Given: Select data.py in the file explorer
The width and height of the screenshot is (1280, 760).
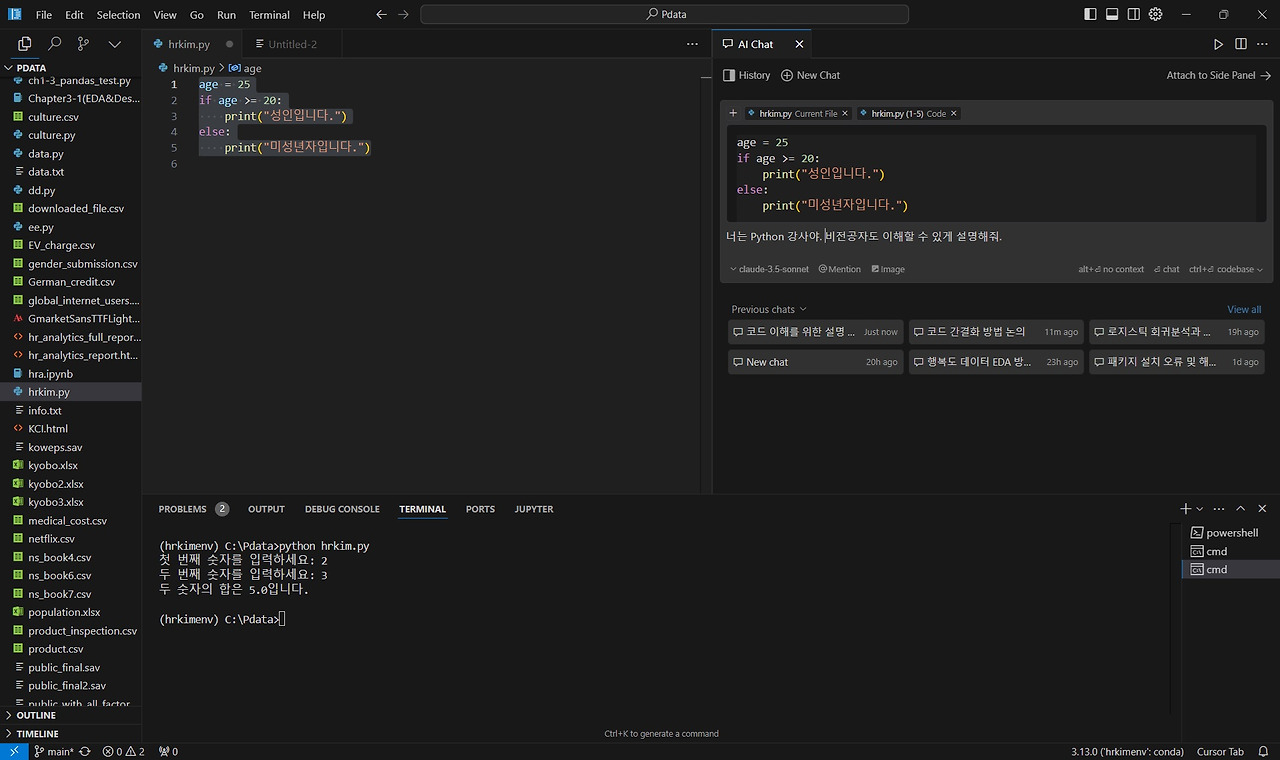Looking at the screenshot, I should (46, 154).
